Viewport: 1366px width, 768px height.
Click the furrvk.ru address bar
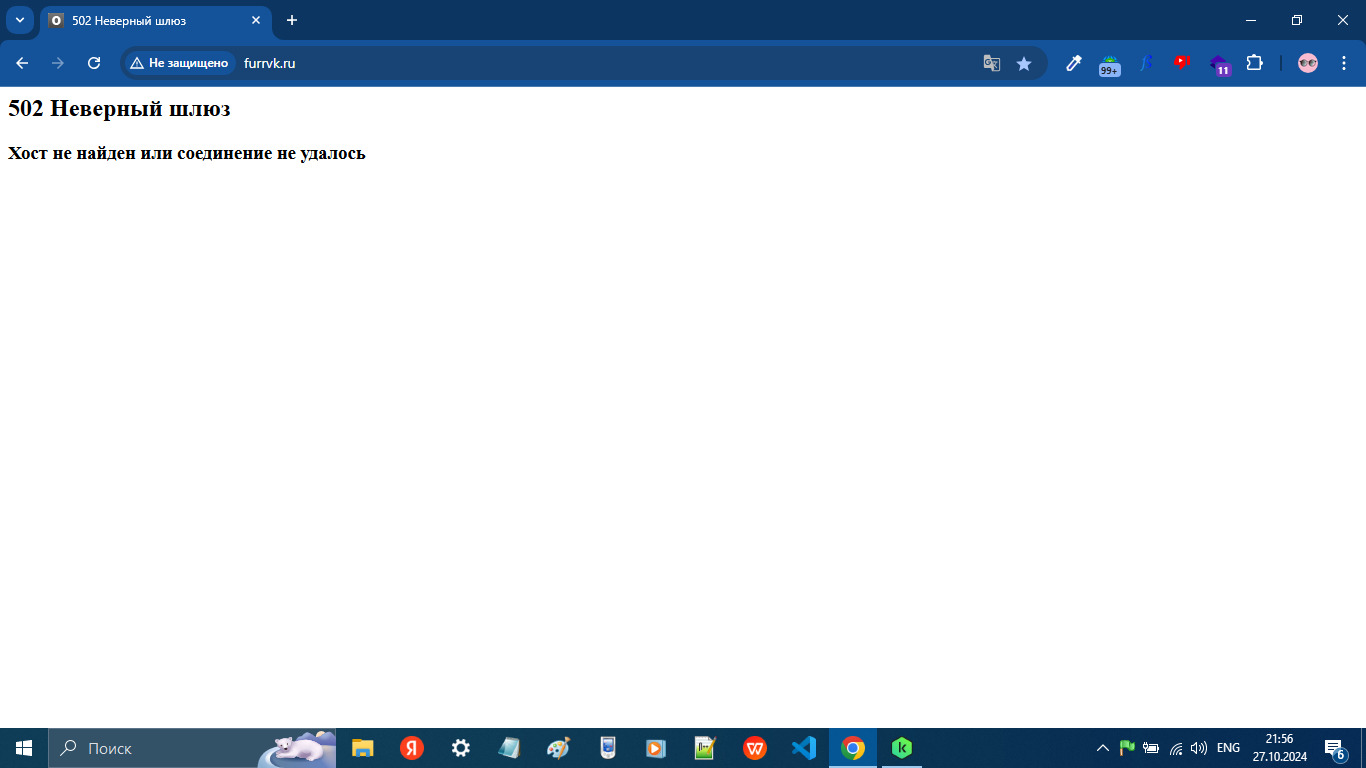point(600,63)
